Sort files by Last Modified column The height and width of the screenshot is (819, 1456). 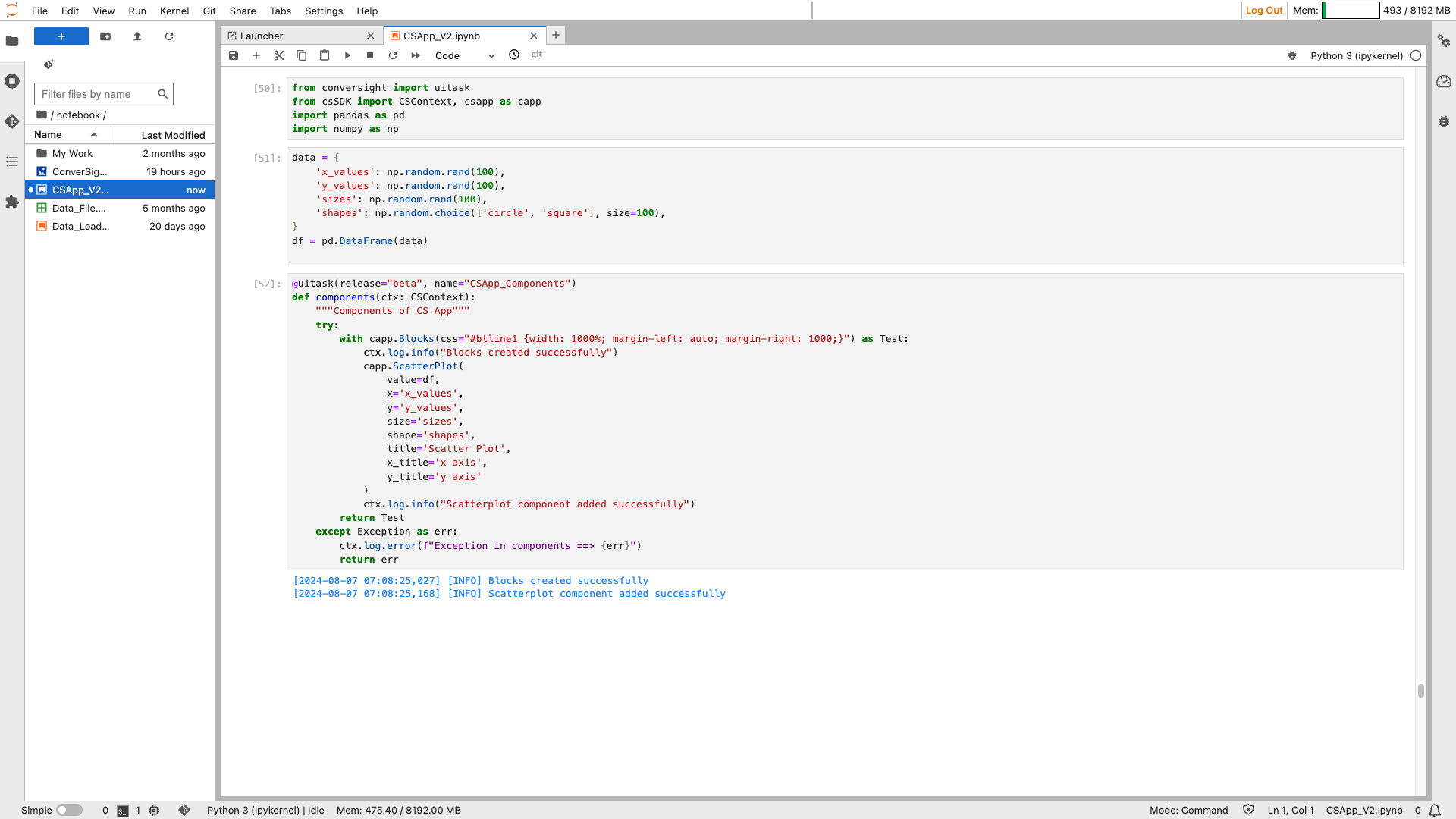(x=163, y=135)
